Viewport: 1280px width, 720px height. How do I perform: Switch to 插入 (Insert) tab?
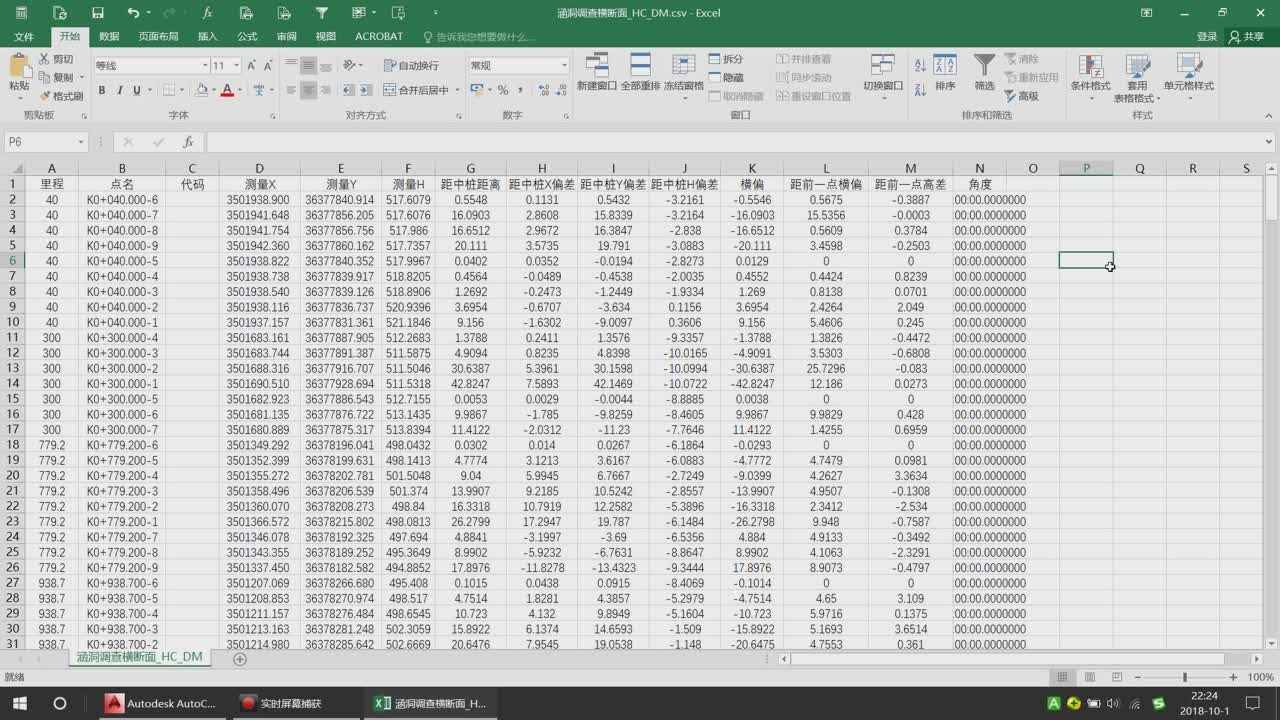pos(208,37)
